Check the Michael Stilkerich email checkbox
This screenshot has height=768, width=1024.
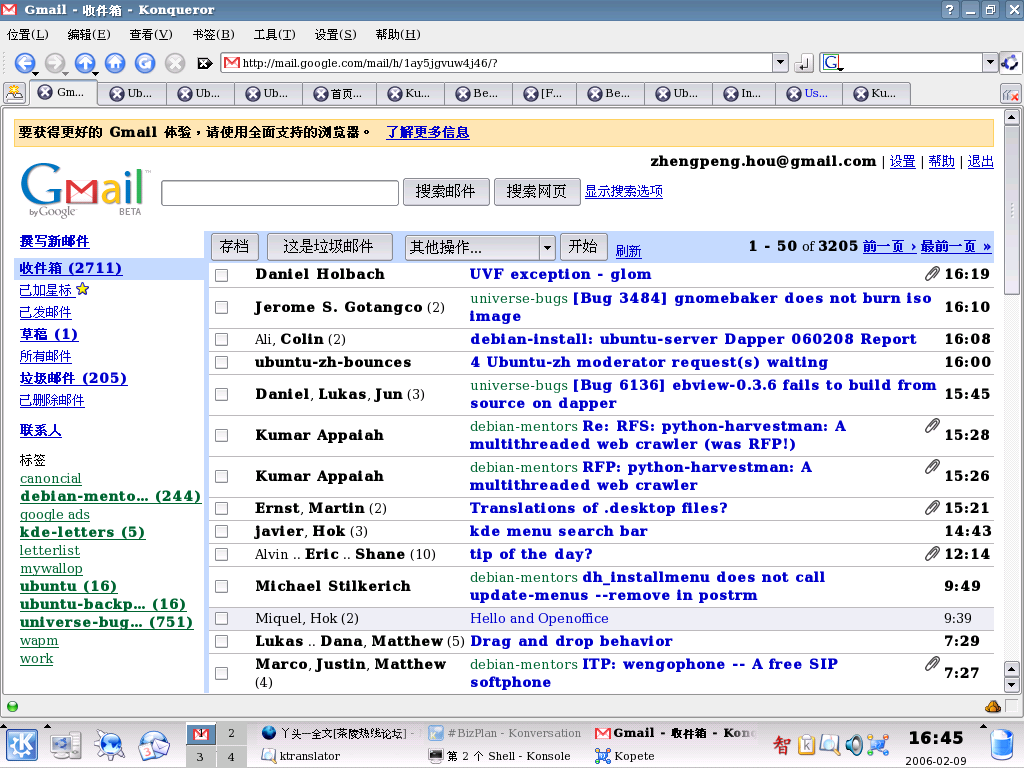coord(222,586)
